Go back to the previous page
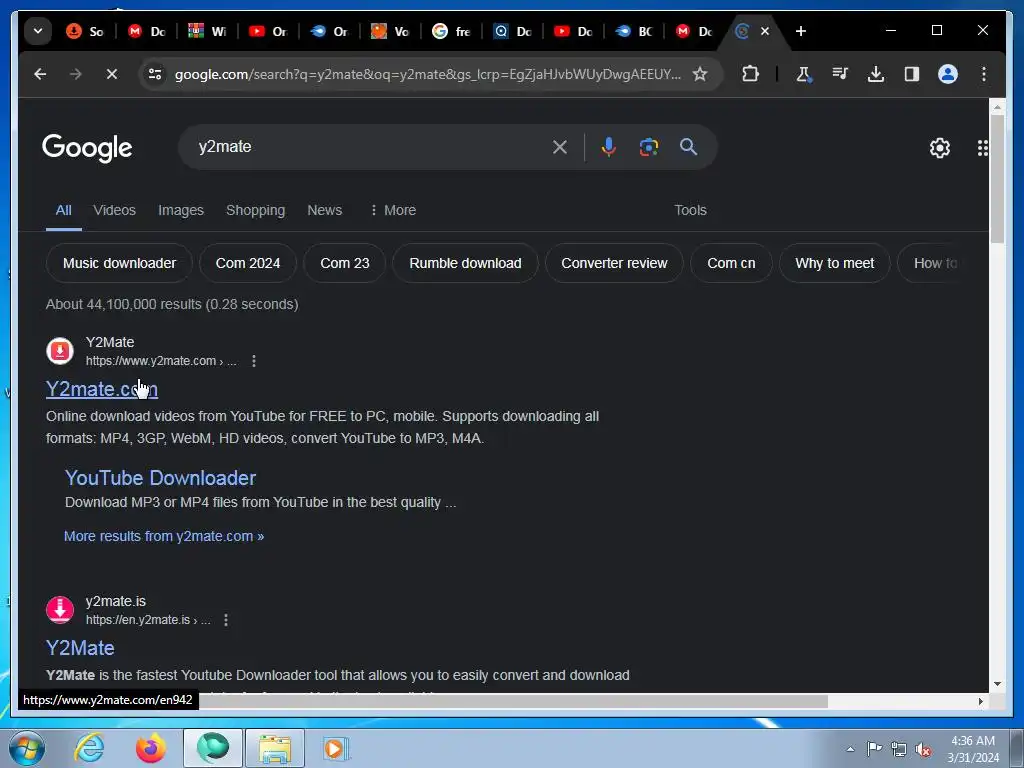Viewport: 1024px width, 768px height. point(40,74)
